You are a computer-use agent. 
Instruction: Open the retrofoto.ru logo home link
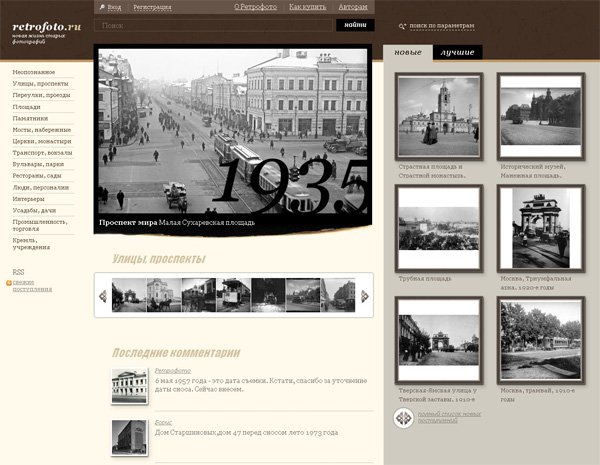[x=47, y=27]
